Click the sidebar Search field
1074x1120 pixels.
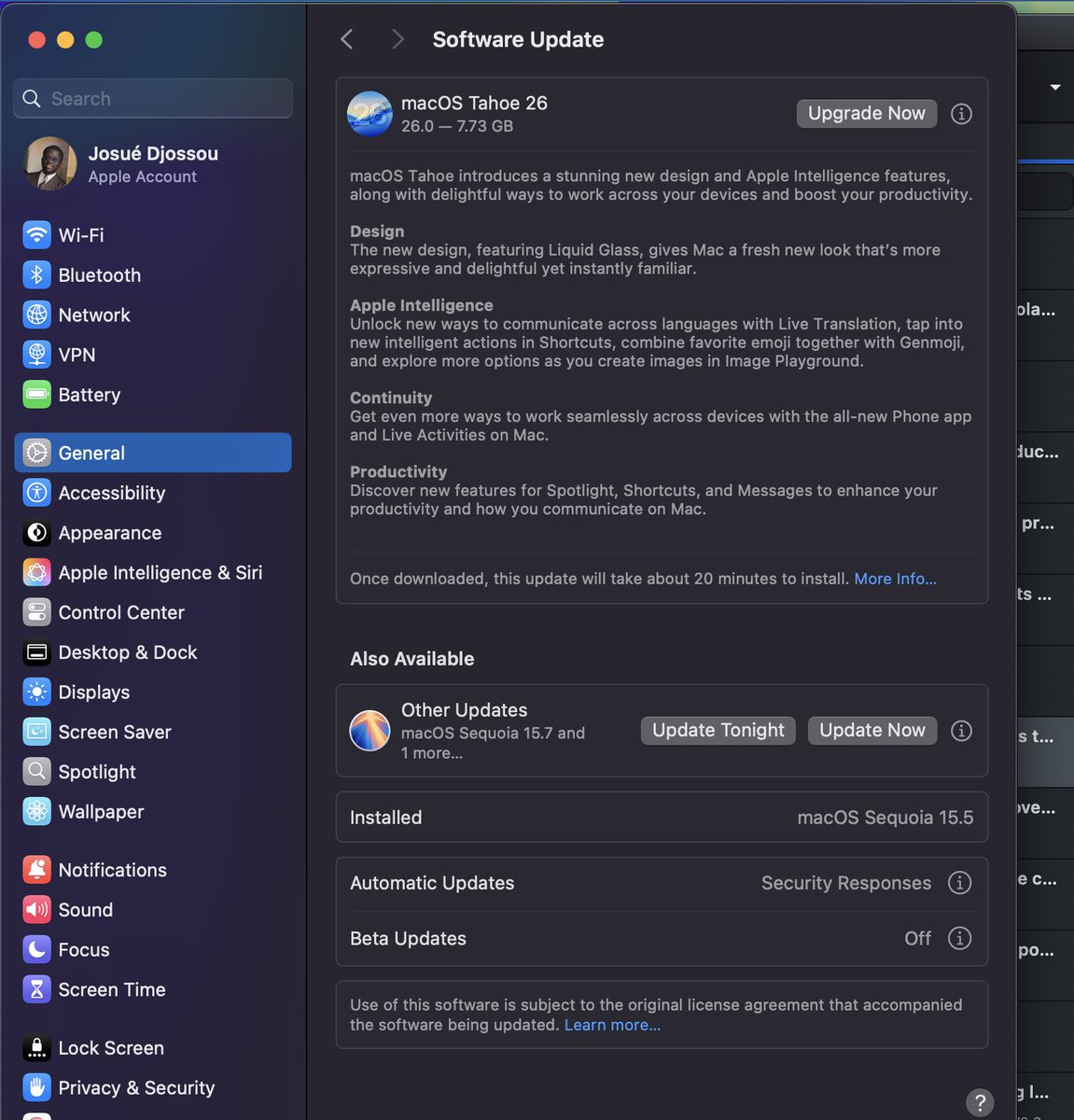[153, 98]
